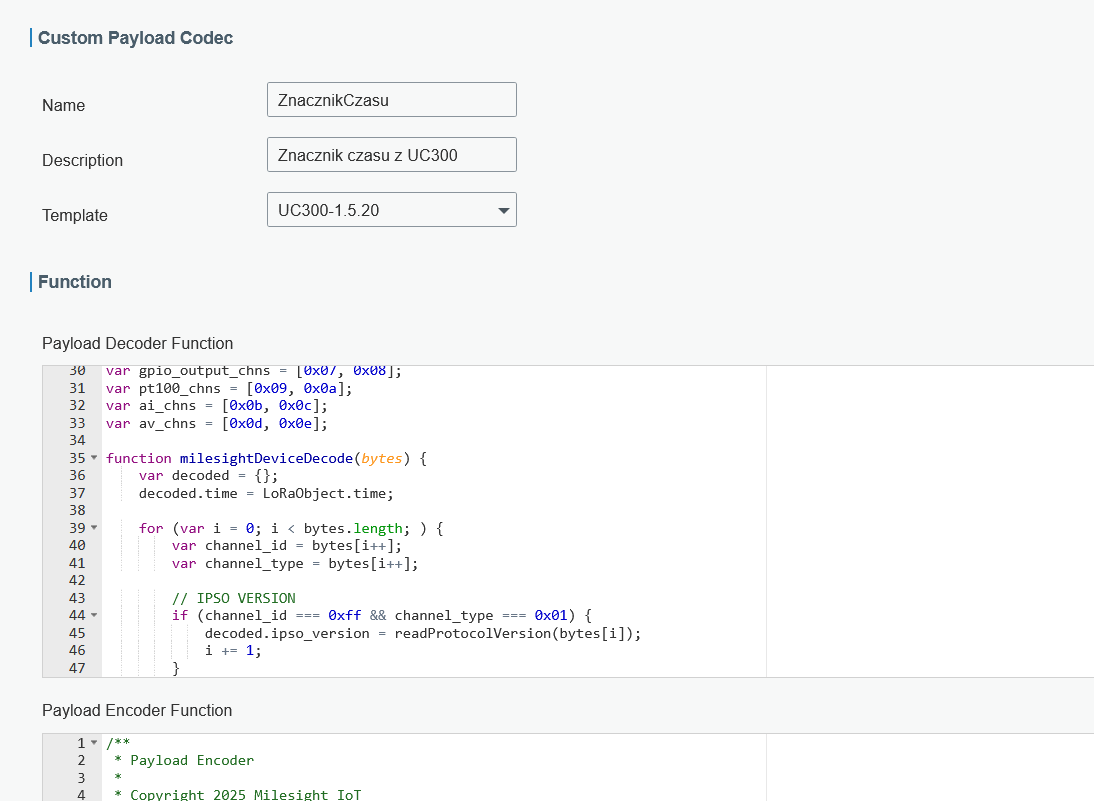The image size is (1094, 801).
Task: Click the text 'decoded.time = LoRaObject.time;'
Action: tap(266, 493)
